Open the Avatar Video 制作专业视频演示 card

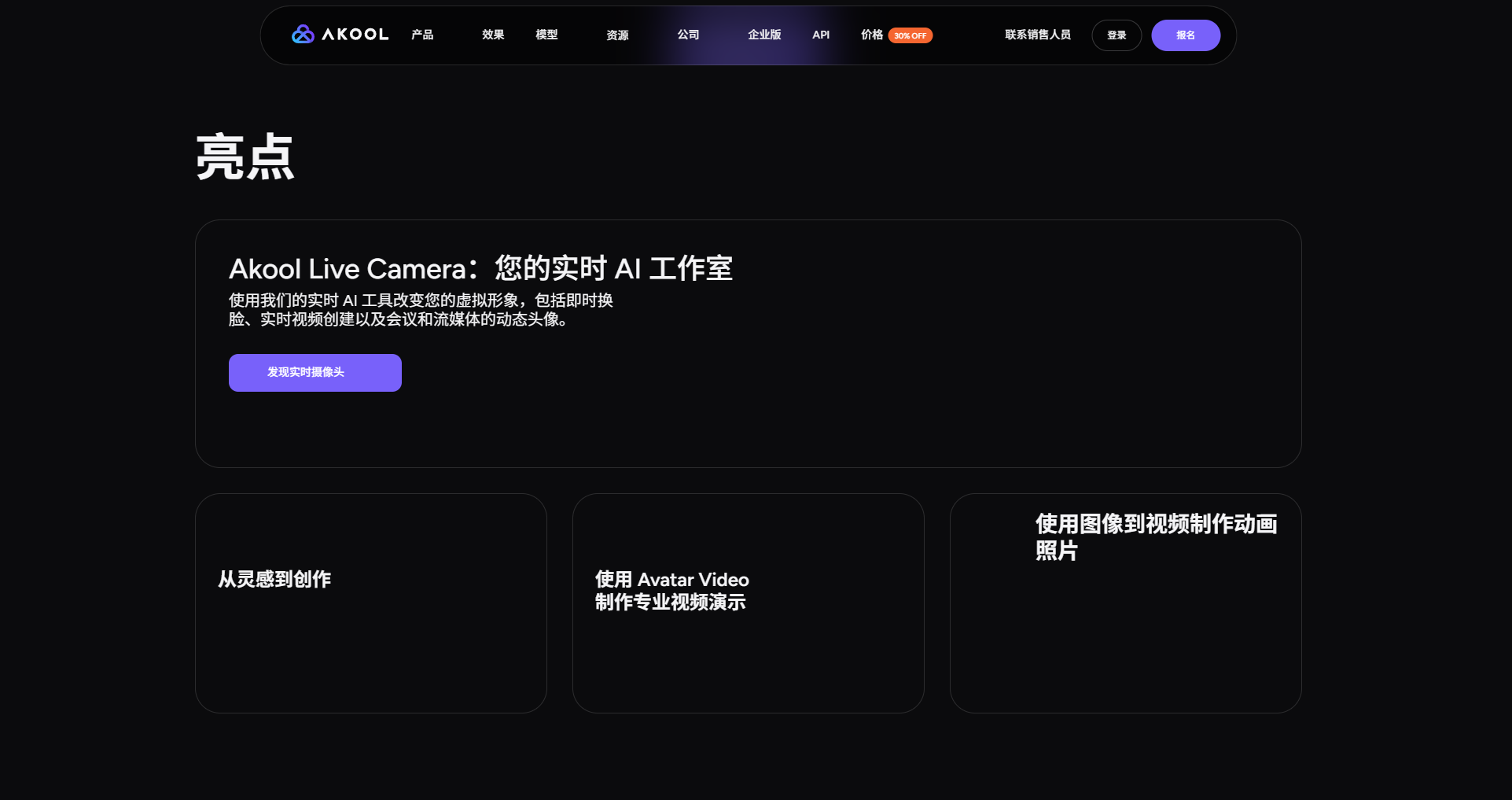tap(748, 603)
